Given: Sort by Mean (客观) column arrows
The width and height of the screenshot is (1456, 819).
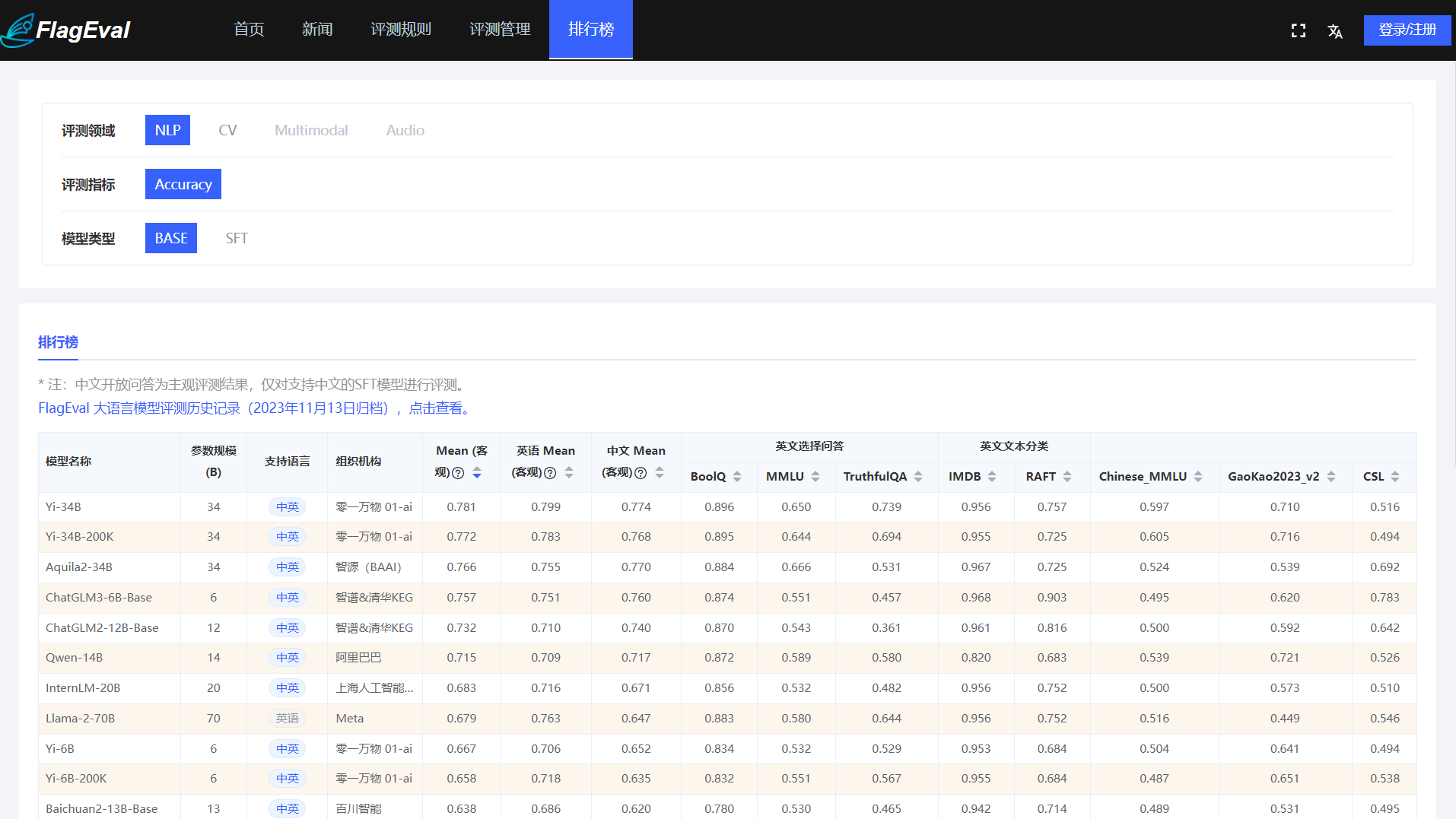Looking at the screenshot, I should pyautogui.click(x=477, y=473).
